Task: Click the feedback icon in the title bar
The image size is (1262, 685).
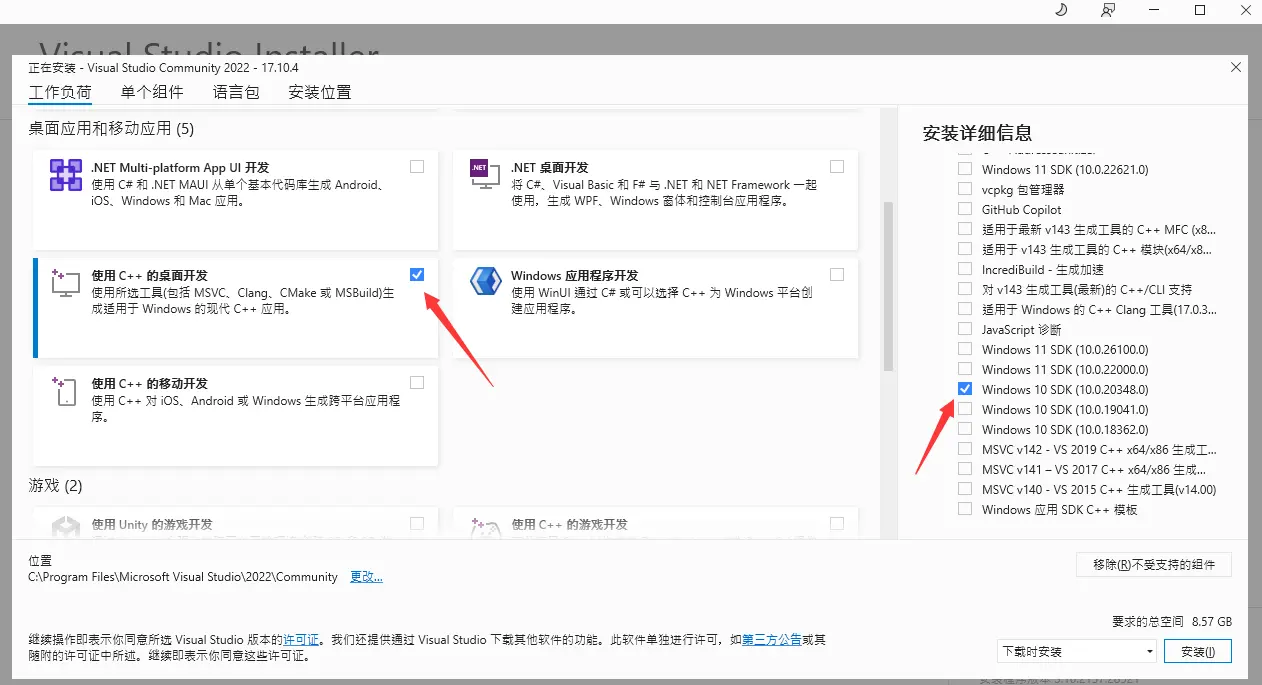Action: pyautogui.click(x=1108, y=10)
